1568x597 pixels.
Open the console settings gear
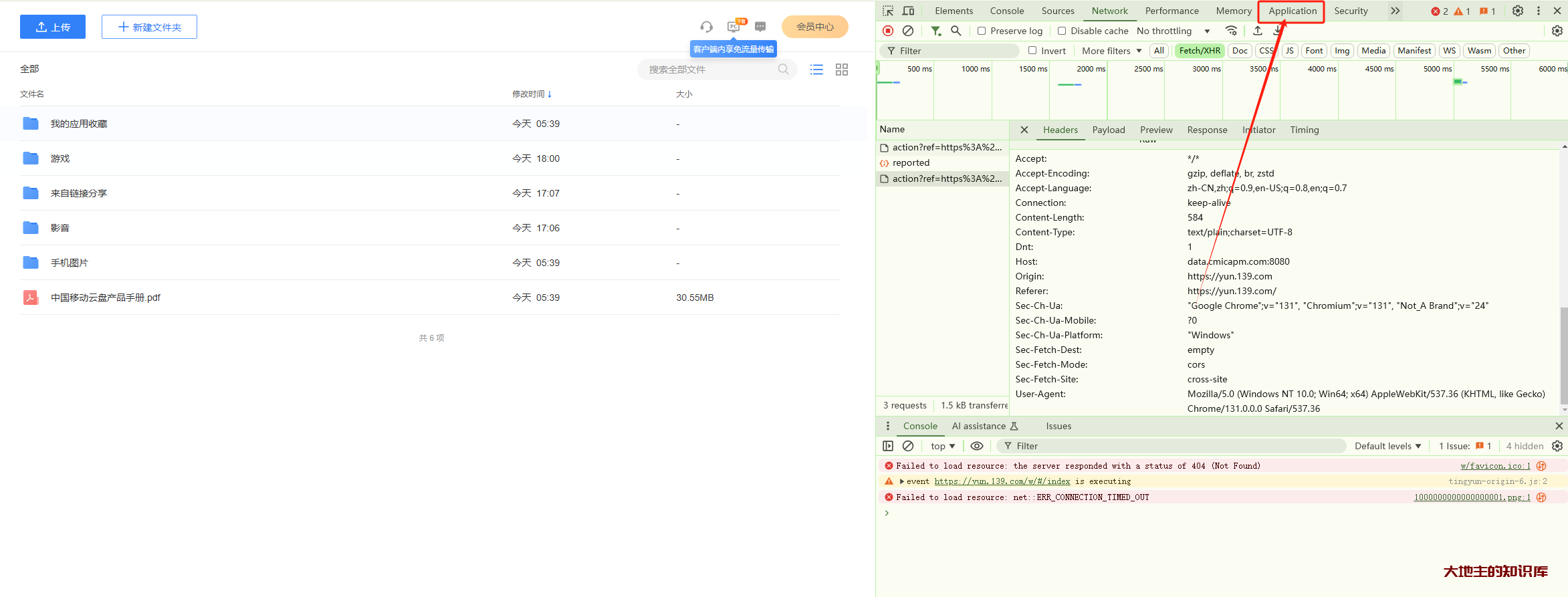(x=1557, y=446)
